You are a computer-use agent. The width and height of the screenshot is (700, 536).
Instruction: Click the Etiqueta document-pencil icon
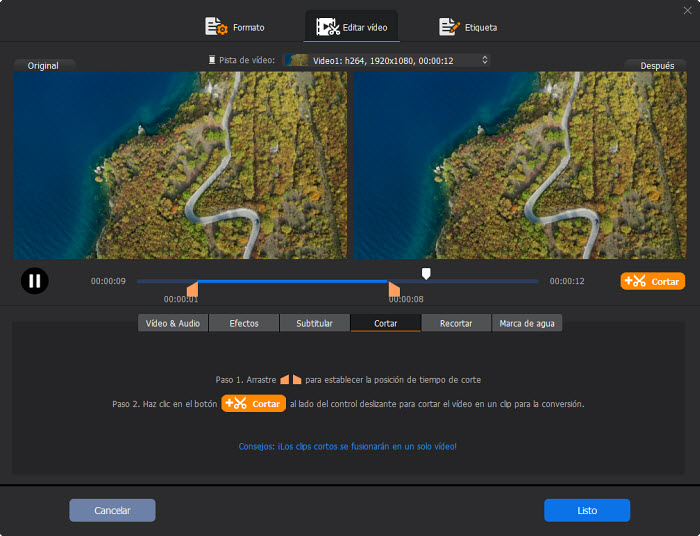(449, 27)
